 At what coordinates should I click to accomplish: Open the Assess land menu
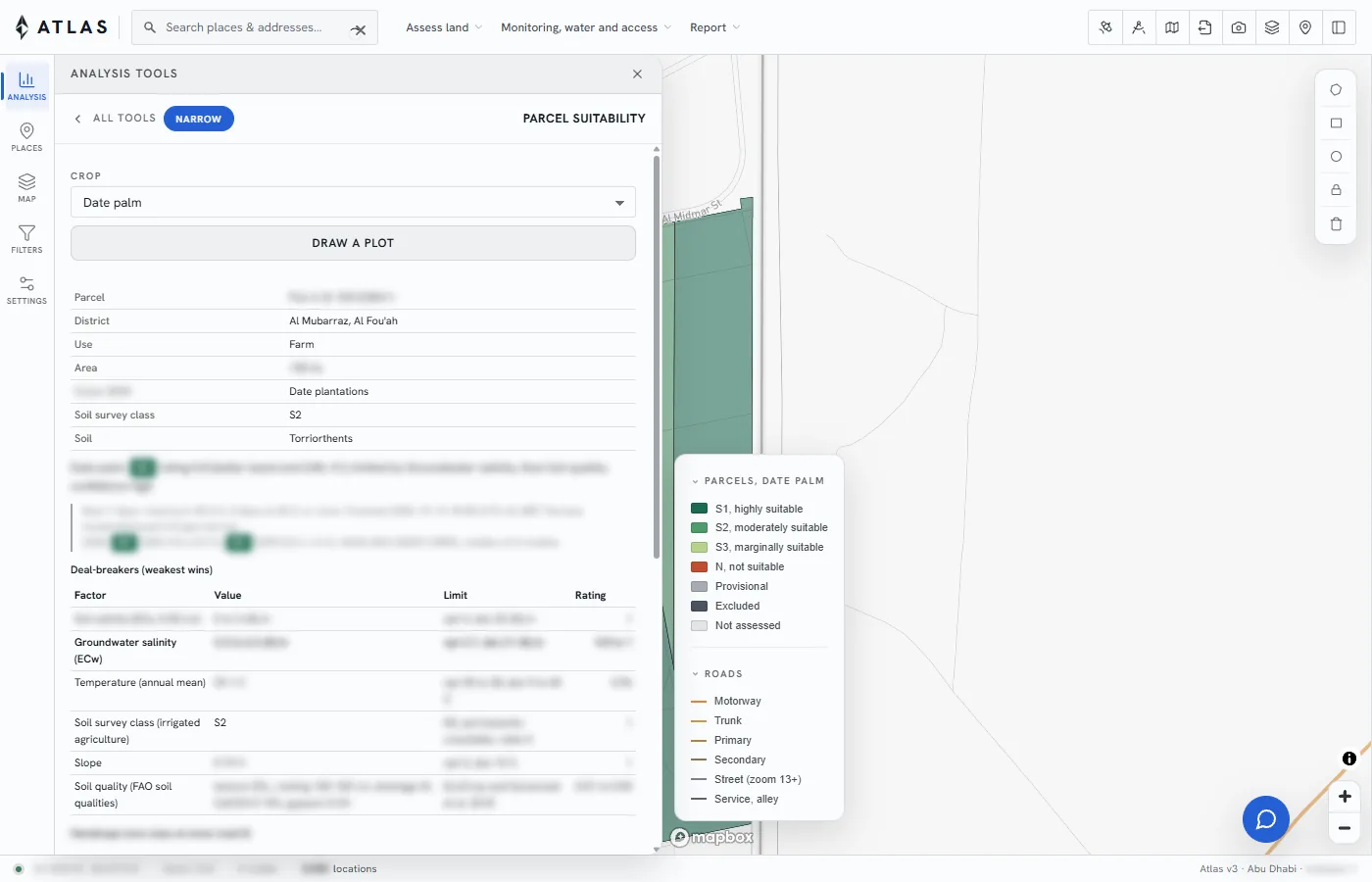(x=444, y=27)
